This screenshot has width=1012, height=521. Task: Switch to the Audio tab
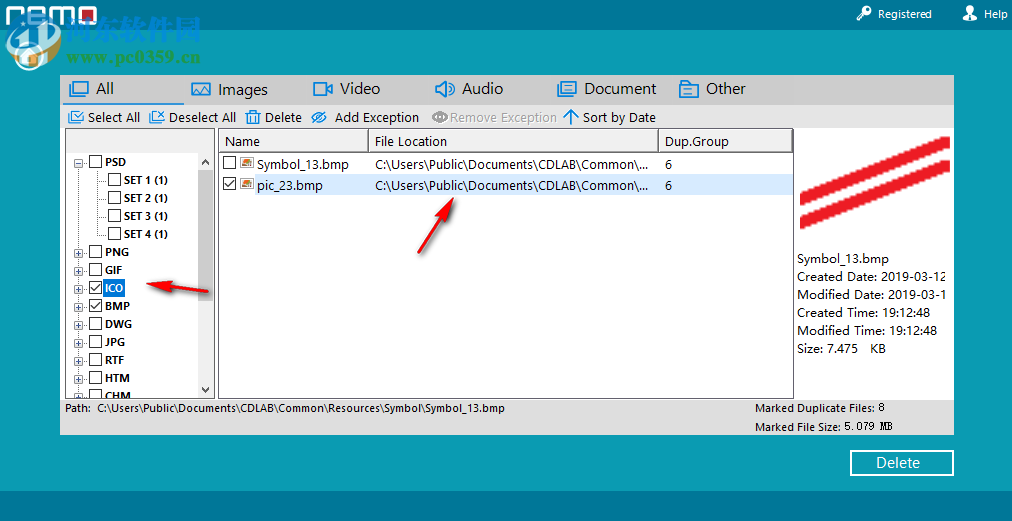tap(469, 88)
